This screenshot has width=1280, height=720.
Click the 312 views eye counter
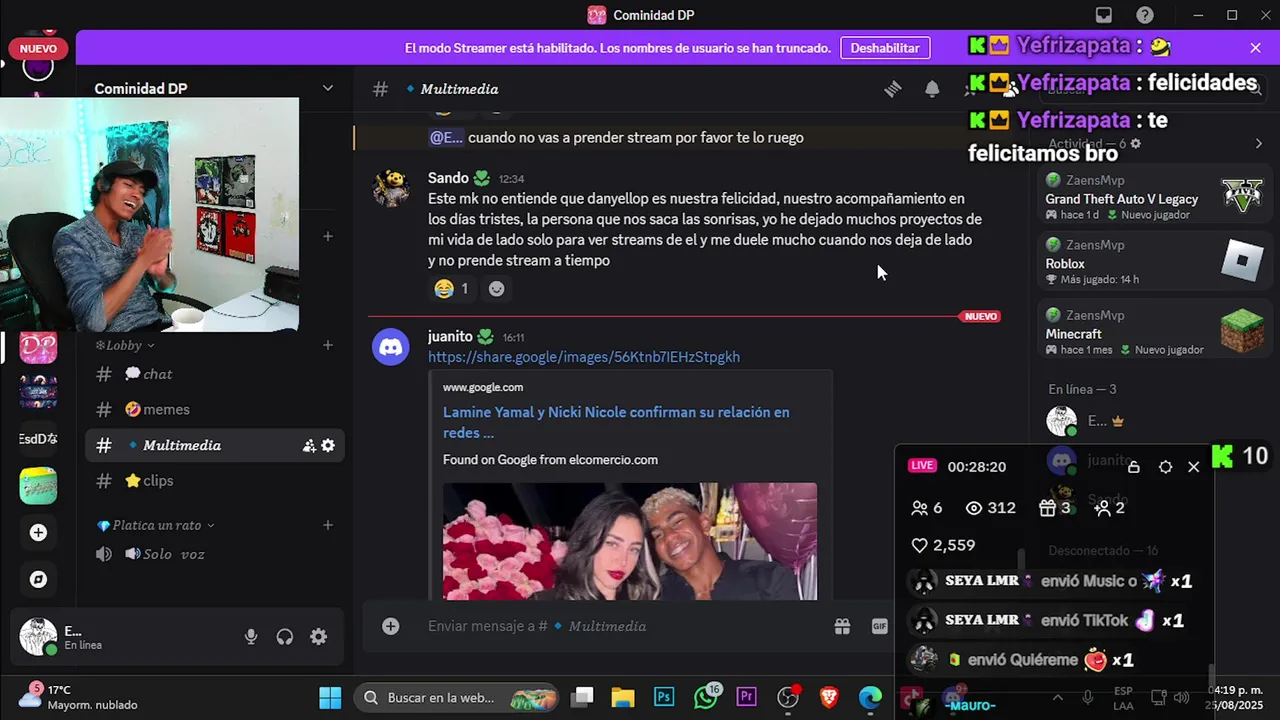990,508
